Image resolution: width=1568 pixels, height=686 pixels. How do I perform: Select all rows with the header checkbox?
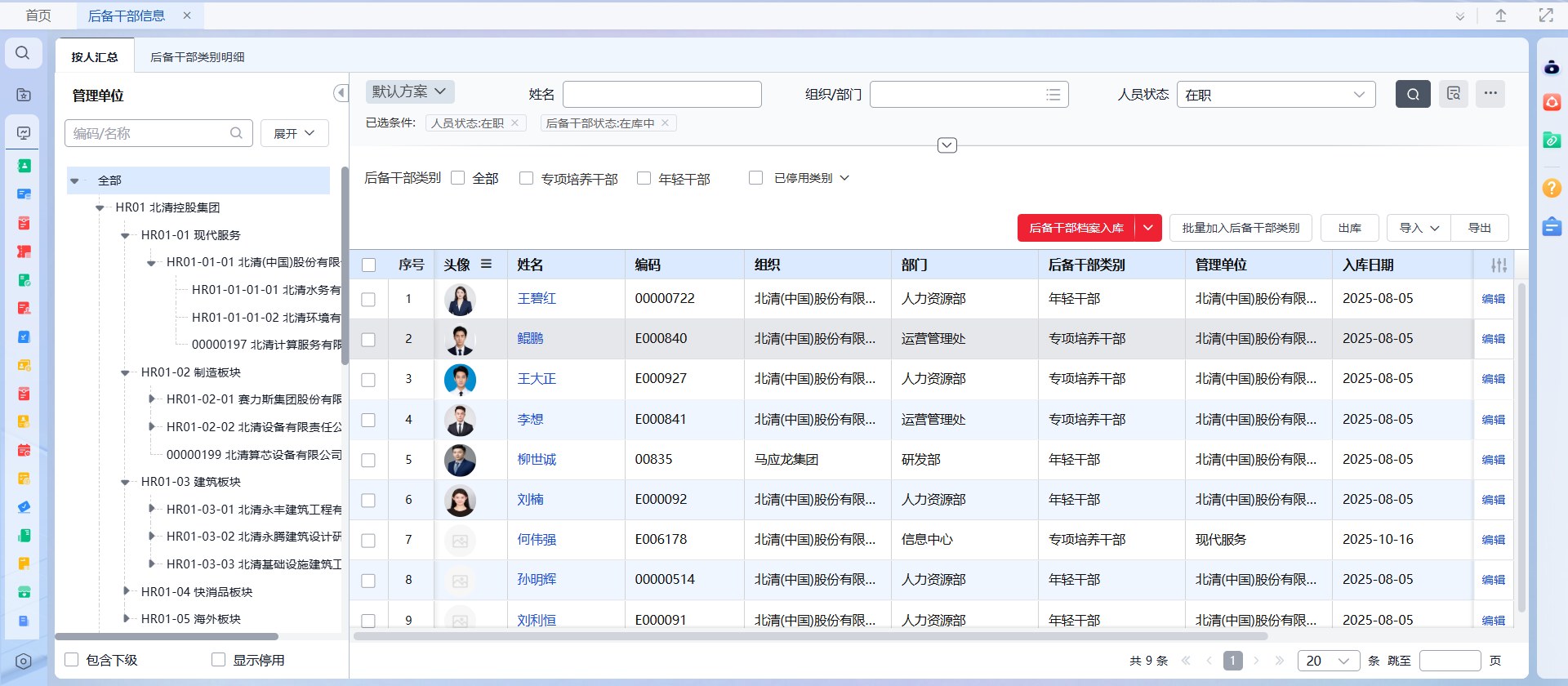[369, 265]
